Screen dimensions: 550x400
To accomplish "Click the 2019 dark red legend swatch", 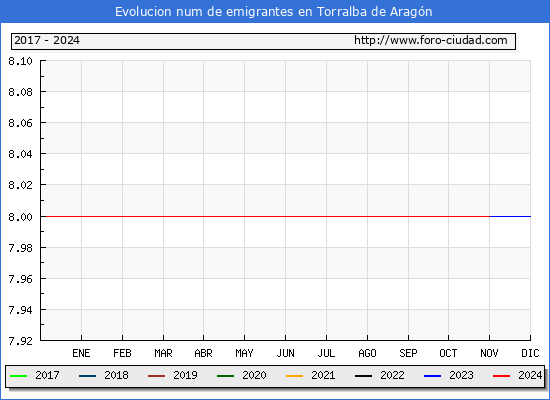I will 156,376.
